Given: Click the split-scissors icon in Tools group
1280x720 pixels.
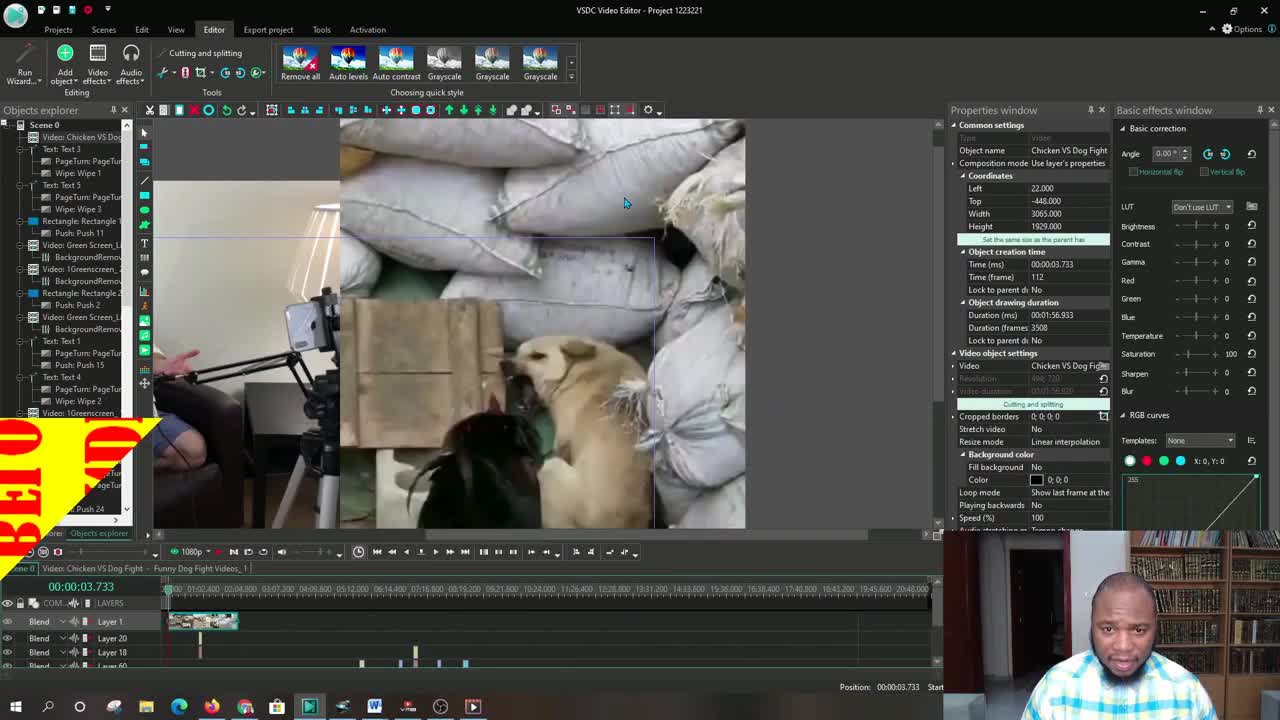Looking at the screenshot, I should click(x=163, y=73).
